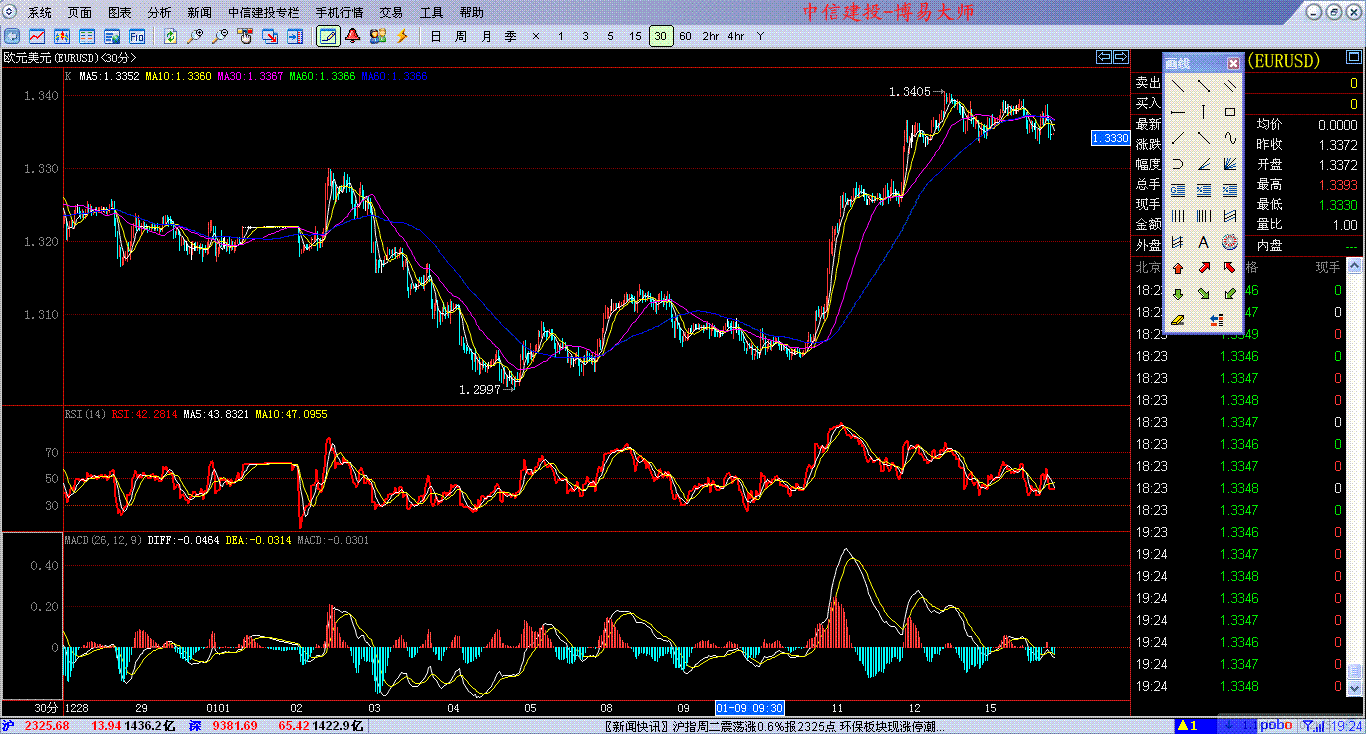The height and width of the screenshot is (734, 1366).
Task: Select the 60 minute period button
Action: point(685,36)
